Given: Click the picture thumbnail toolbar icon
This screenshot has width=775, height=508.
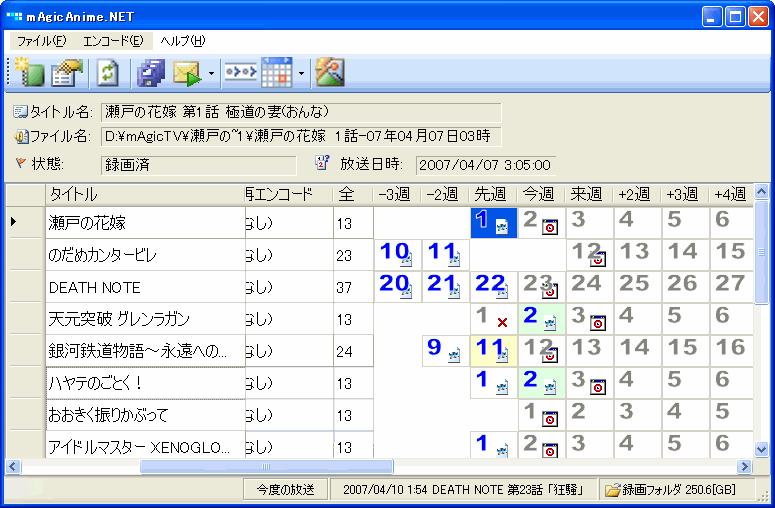Looking at the screenshot, I should click(329, 73).
